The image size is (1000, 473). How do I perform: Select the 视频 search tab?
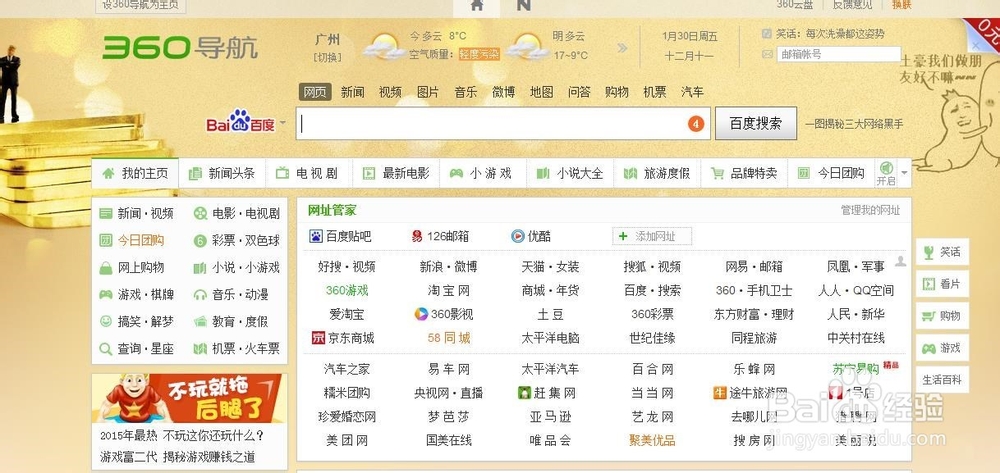(x=390, y=92)
